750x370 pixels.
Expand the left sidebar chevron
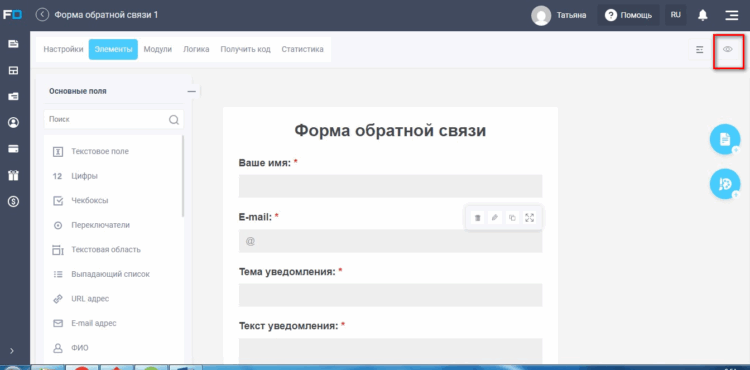(x=12, y=351)
